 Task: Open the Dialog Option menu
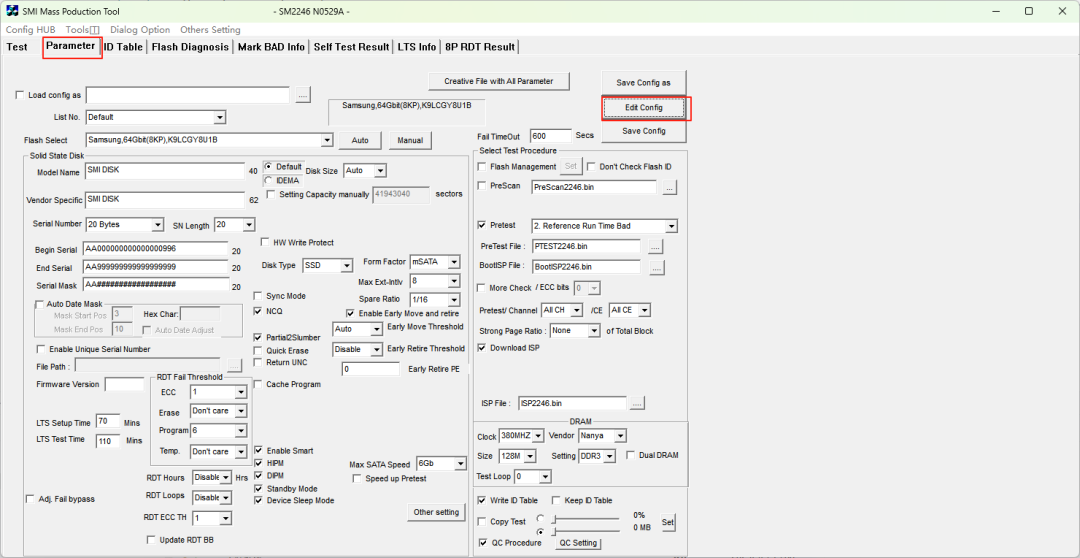point(140,30)
